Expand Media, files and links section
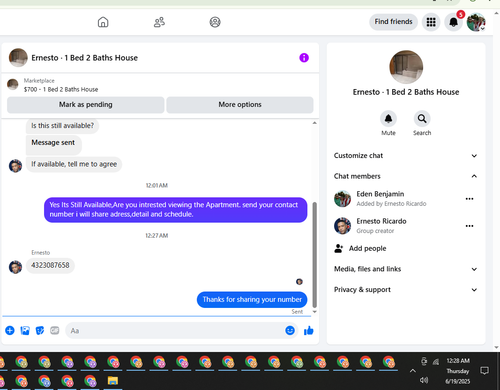The height and width of the screenshot is (390, 500). coord(406,269)
